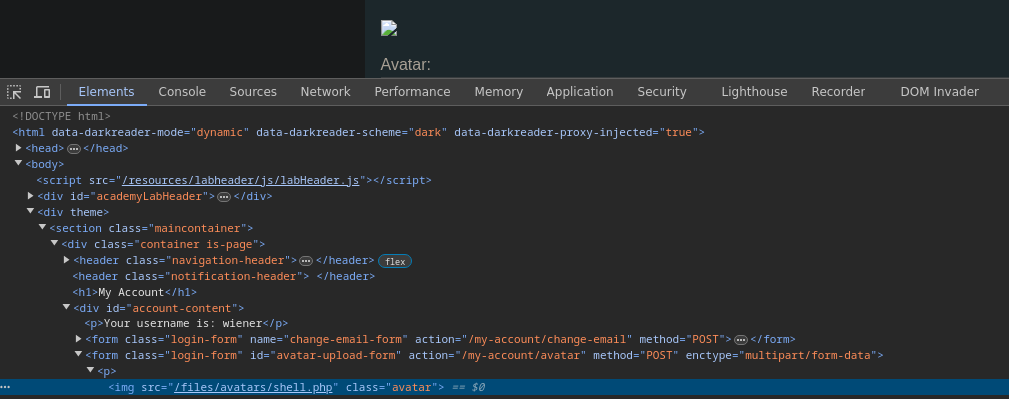
Task: Open the labHeader.js script link
Action: [241, 180]
